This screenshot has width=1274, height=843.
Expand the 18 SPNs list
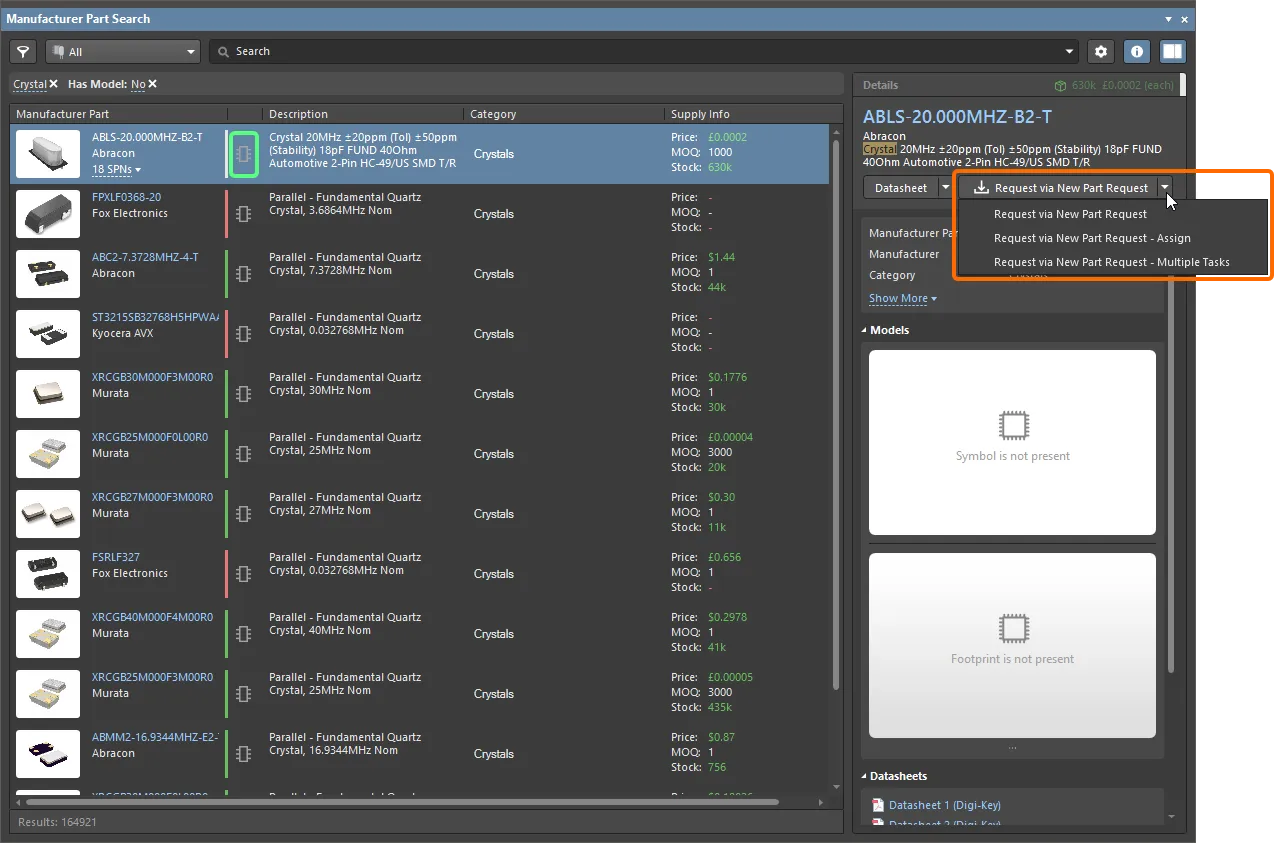[117, 170]
